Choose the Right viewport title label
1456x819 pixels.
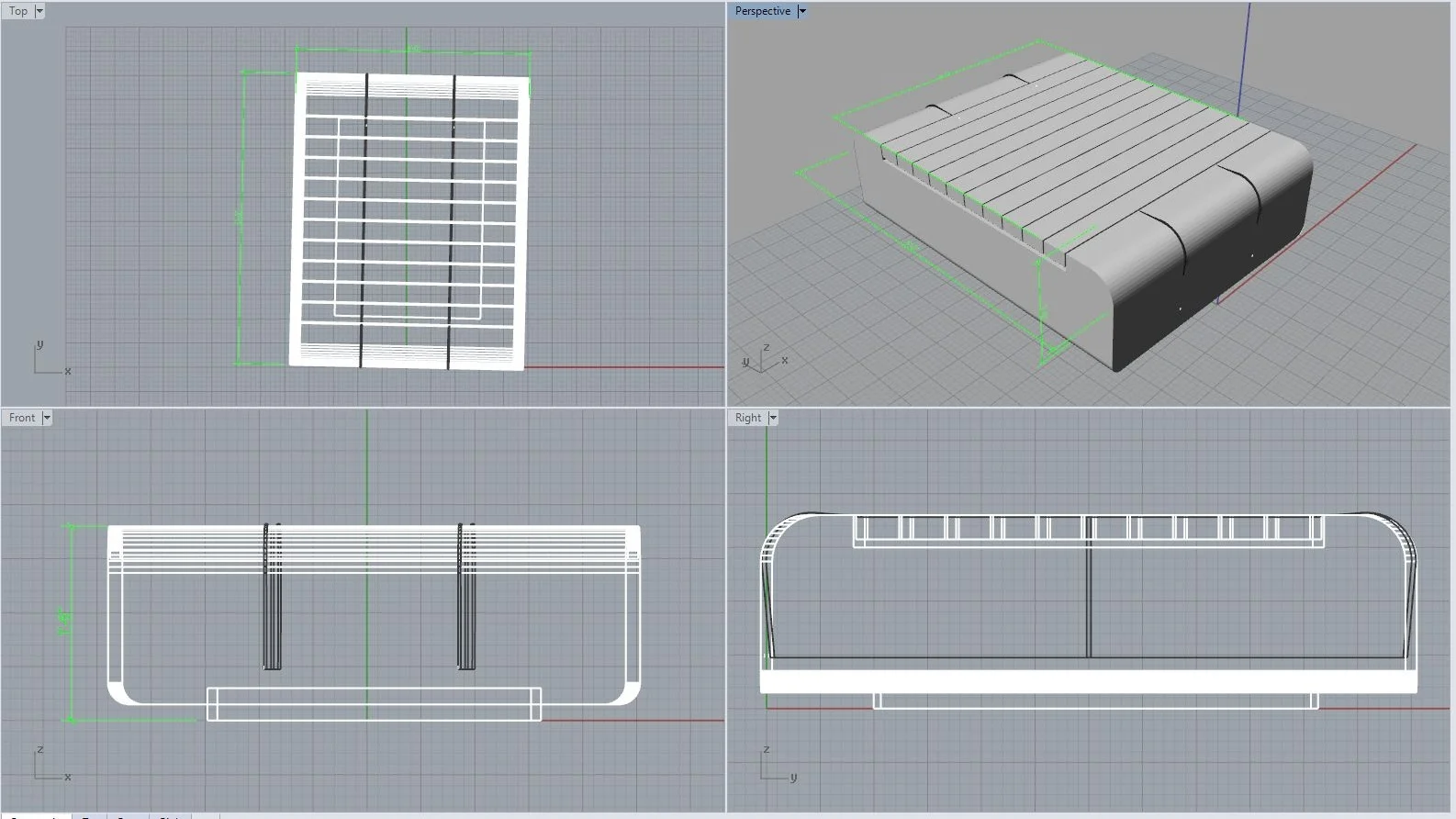748,418
